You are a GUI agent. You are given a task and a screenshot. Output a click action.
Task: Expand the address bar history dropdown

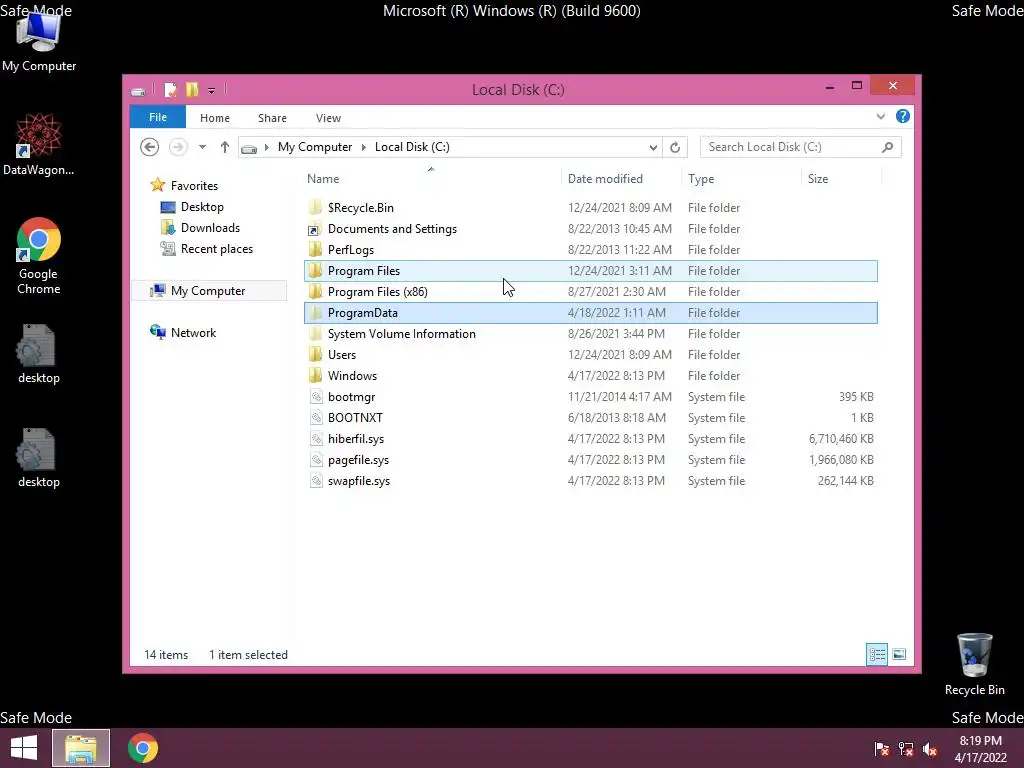[x=653, y=148]
